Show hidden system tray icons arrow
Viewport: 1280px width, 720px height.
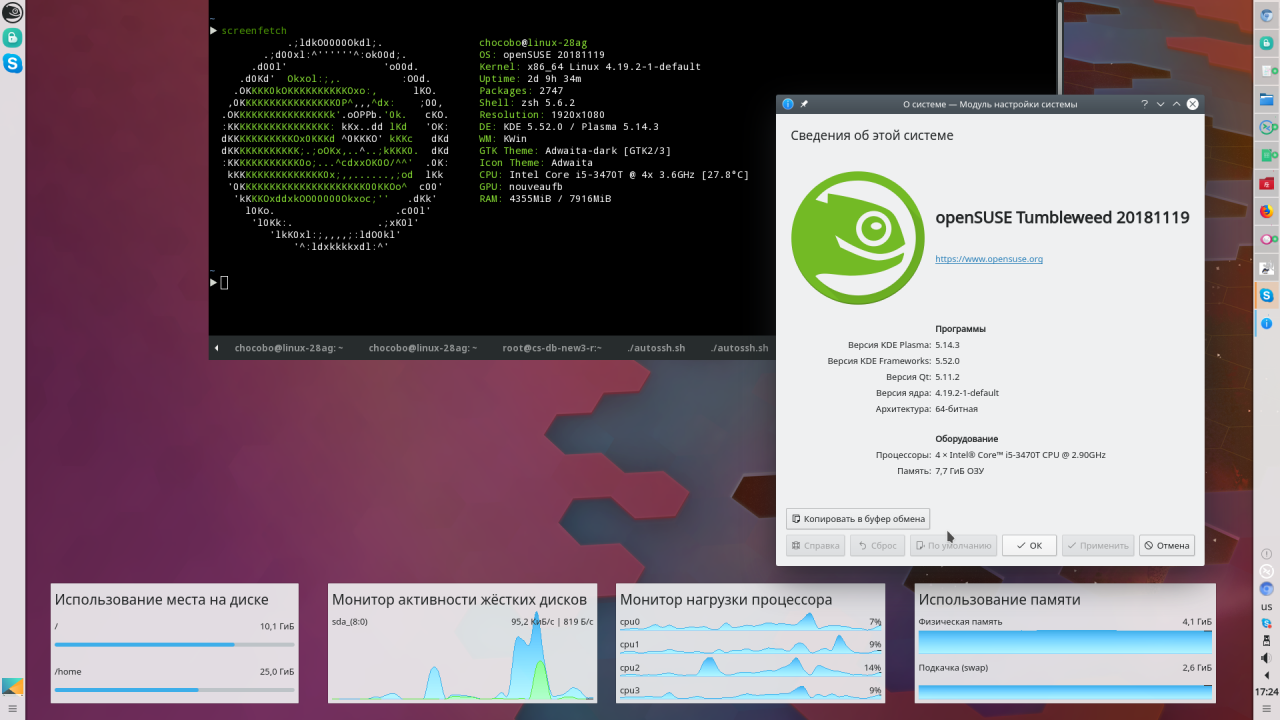click(1266, 673)
